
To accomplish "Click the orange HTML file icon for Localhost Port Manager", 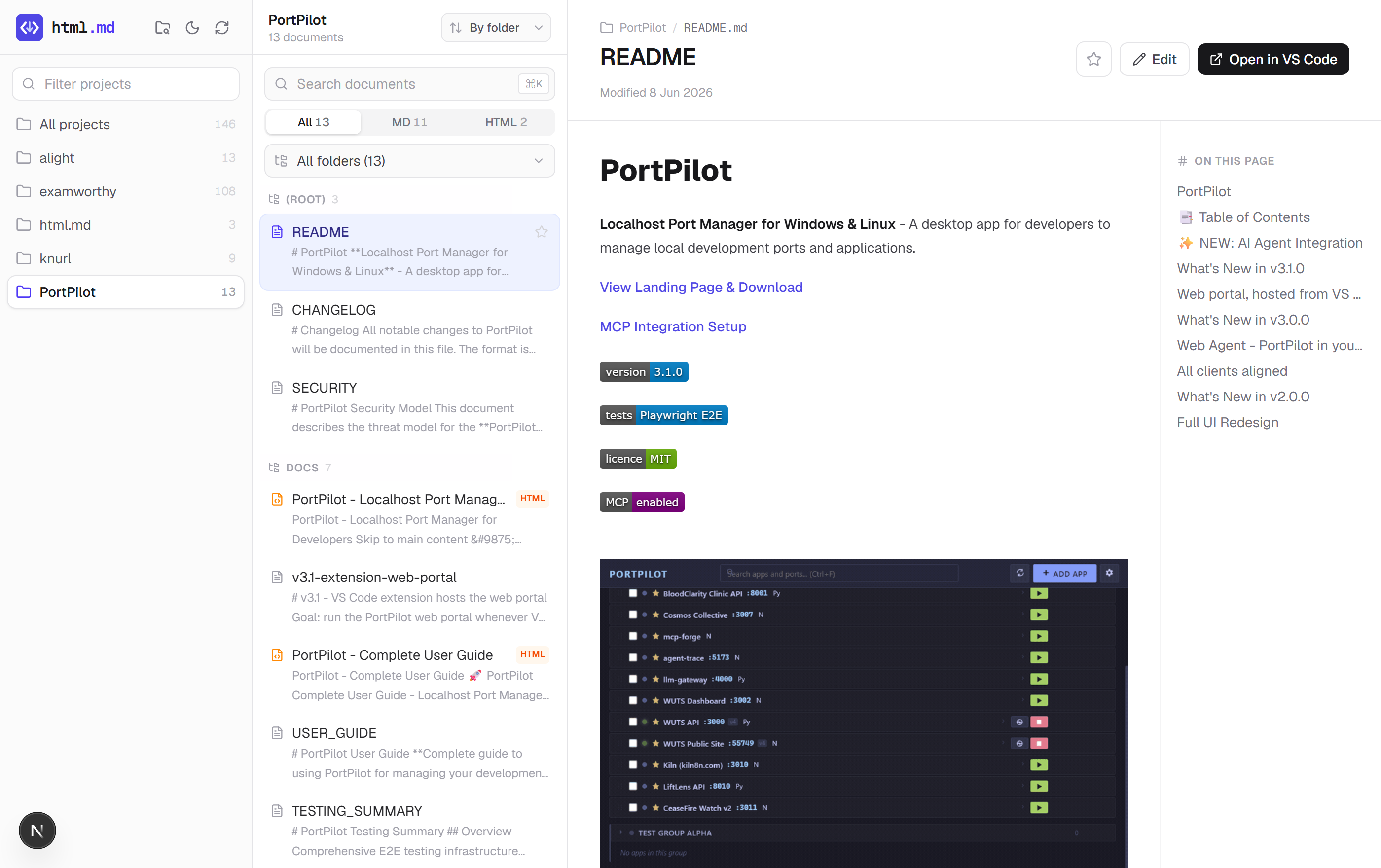I will pyautogui.click(x=277, y=500).
